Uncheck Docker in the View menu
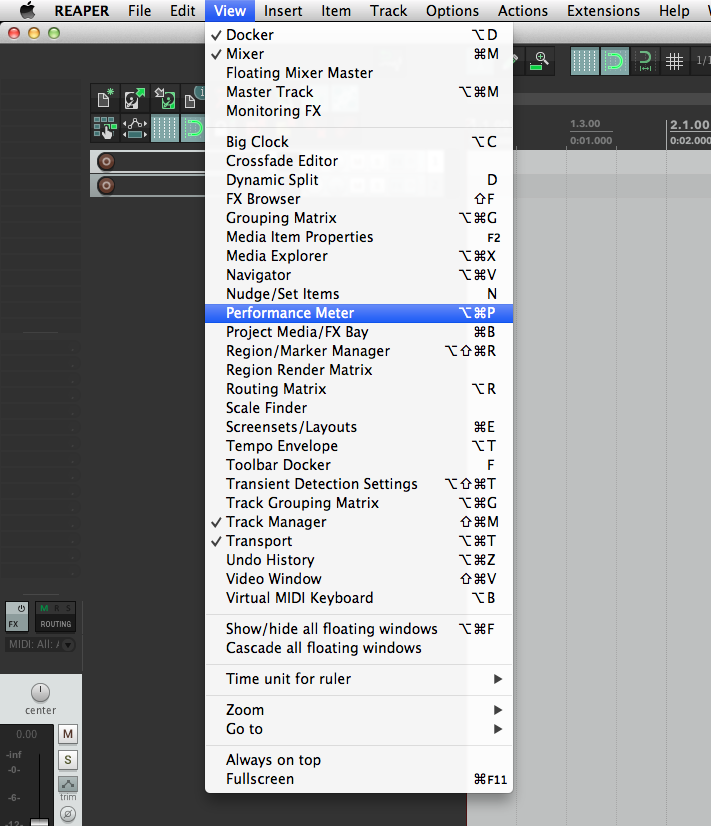 [359, 35]
